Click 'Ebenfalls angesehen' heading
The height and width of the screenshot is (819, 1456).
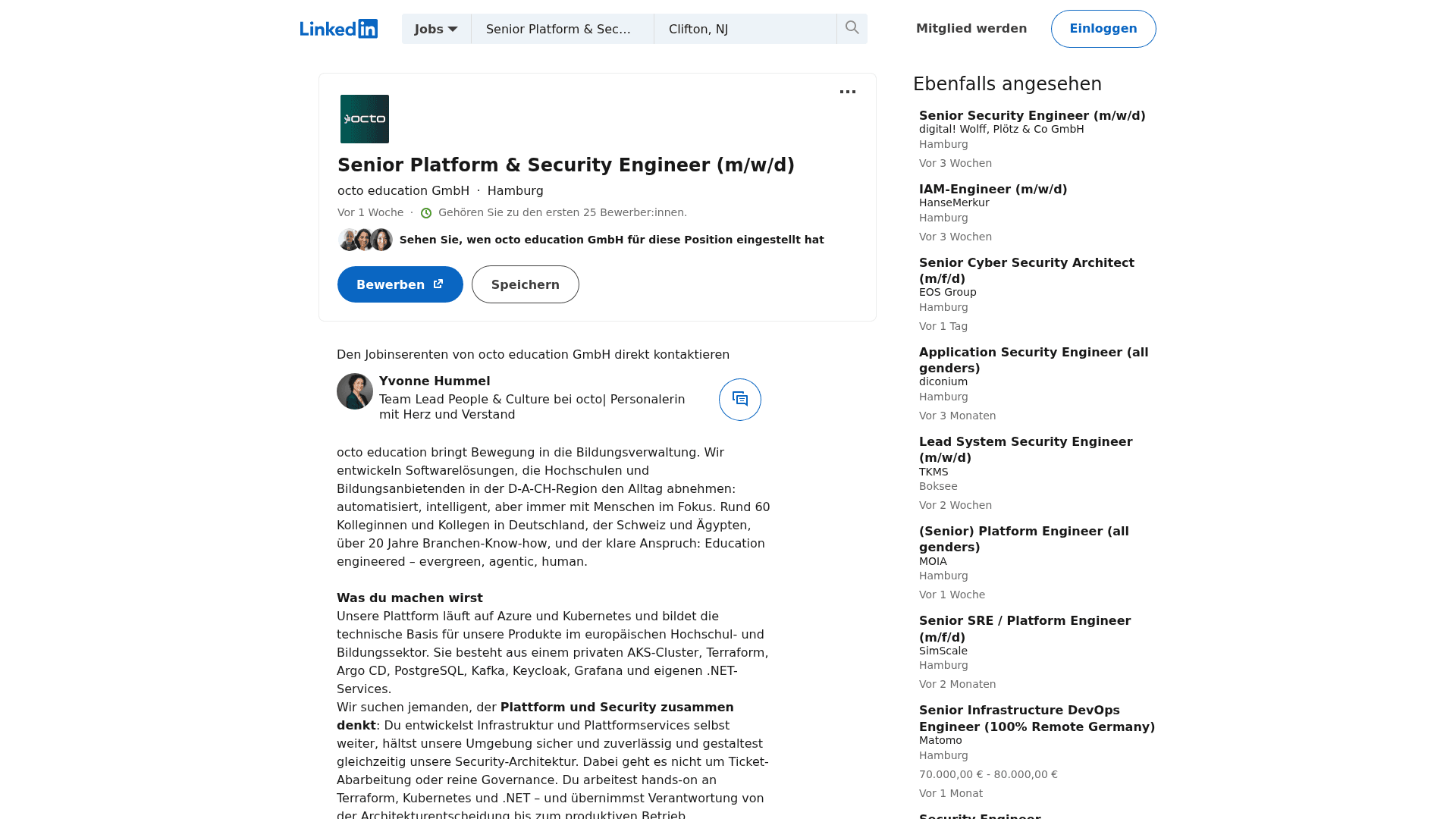1007,84
